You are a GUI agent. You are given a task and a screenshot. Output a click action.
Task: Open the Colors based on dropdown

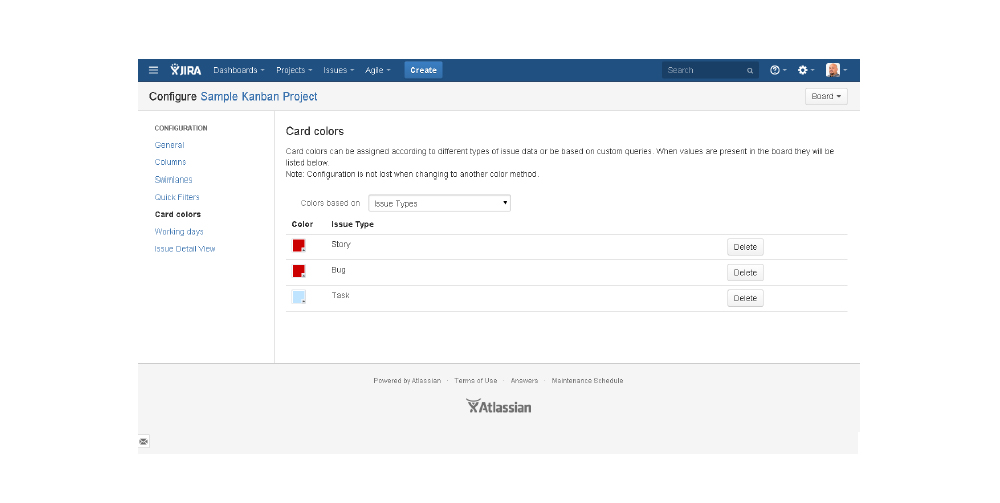[x=439, y=203]
